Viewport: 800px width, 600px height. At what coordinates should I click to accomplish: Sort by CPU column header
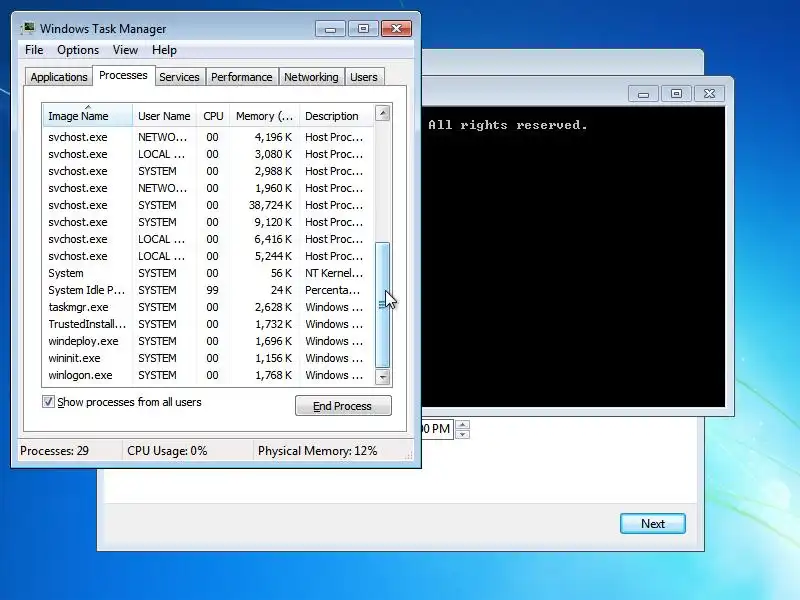coord(213,116)
